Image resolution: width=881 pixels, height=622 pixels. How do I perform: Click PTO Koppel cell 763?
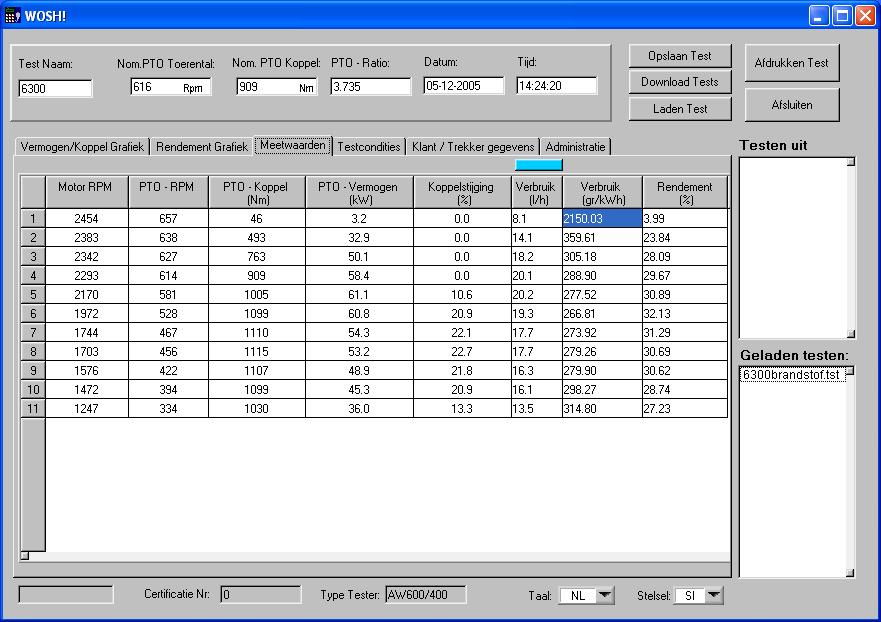(257, 257)
